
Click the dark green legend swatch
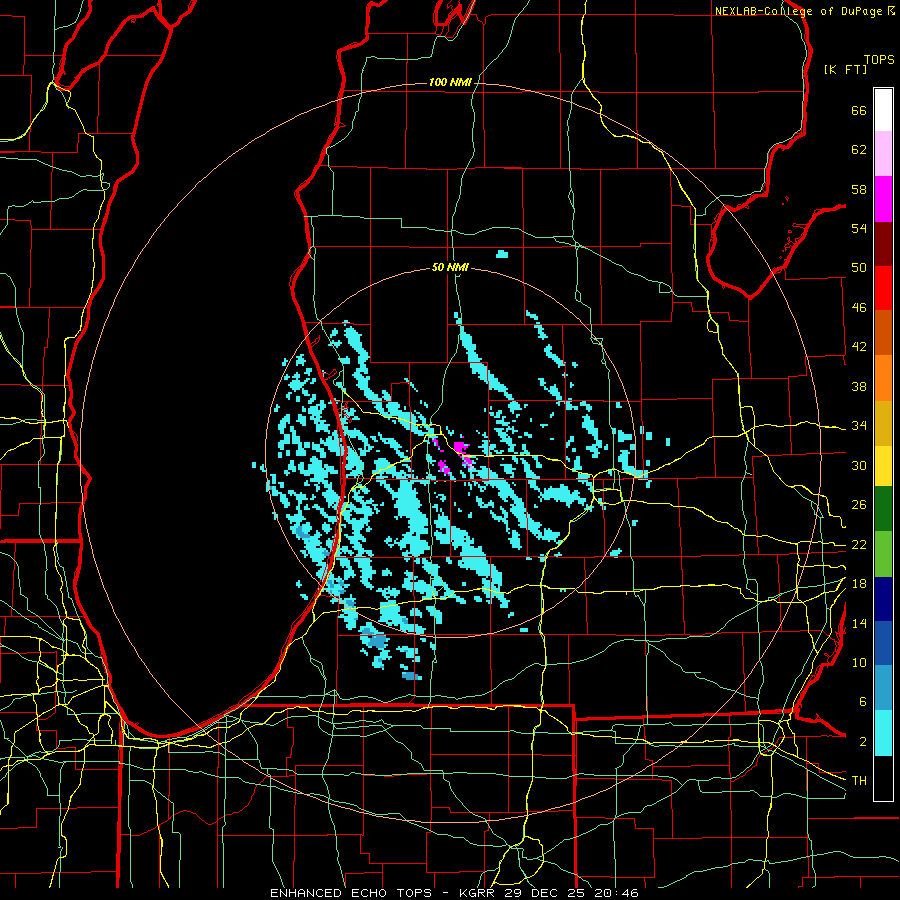(883, 509)
